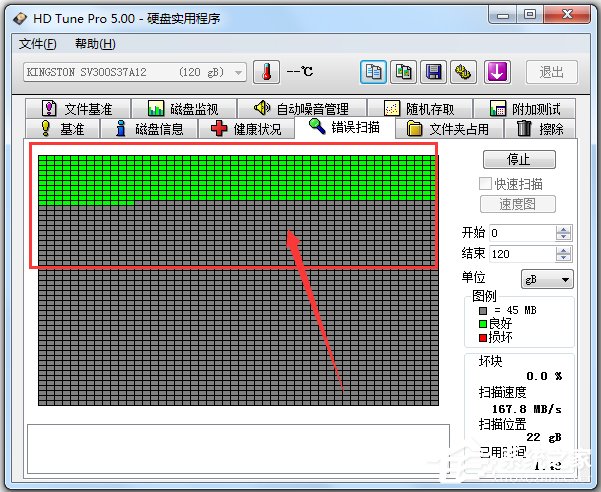This screenshot has height=492, width=601.
Task: Click the 退出 button
Action: point(552,72)
